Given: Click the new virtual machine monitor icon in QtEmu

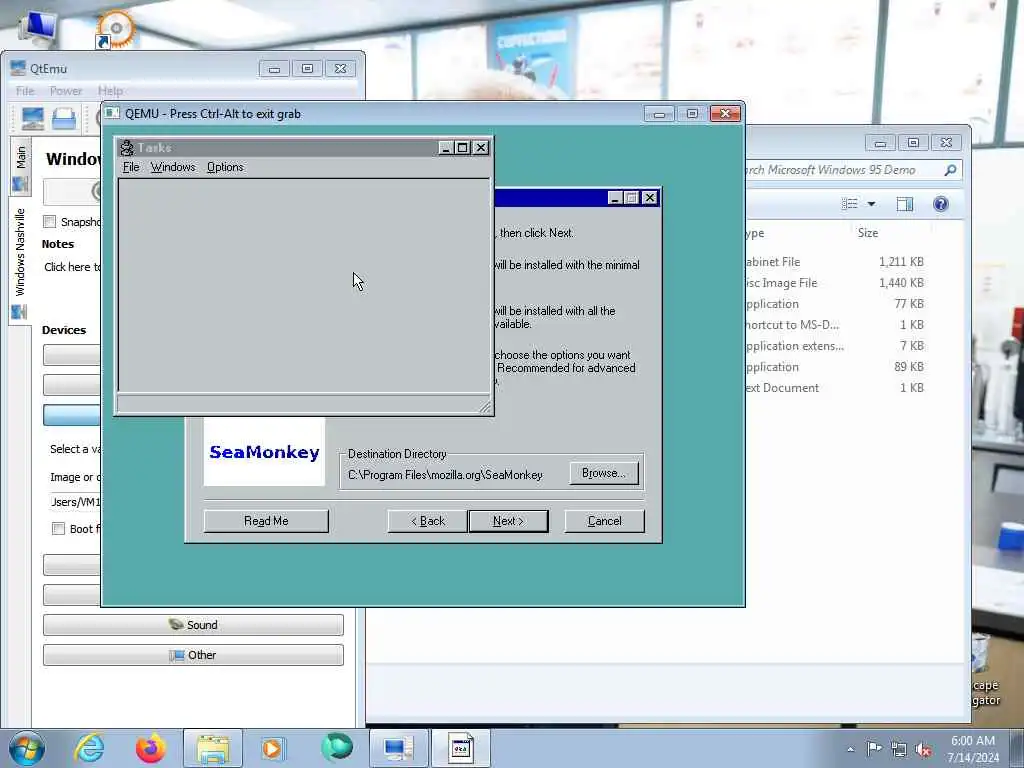Looking at the screenshot, I should pos(33,118).
